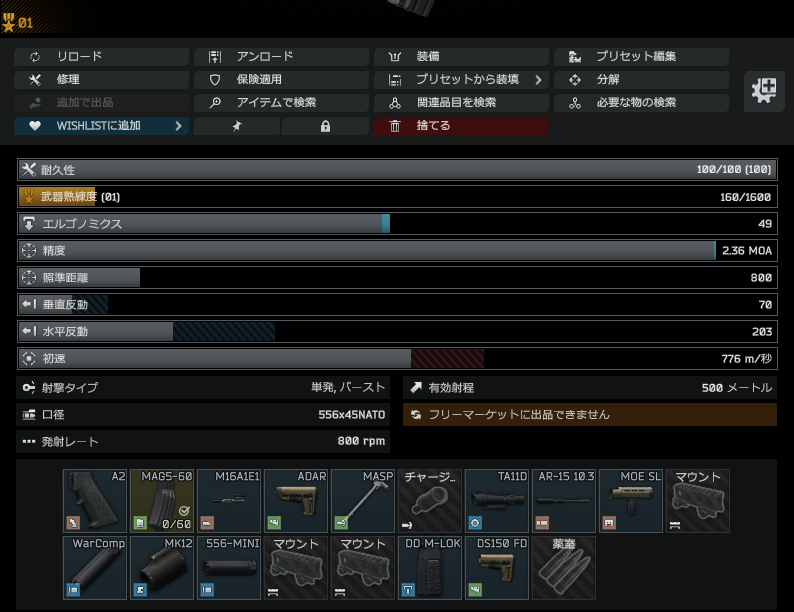Click the red 捨てる discard button
Viewport: 794px width, 612px height.
coord(461,126)
